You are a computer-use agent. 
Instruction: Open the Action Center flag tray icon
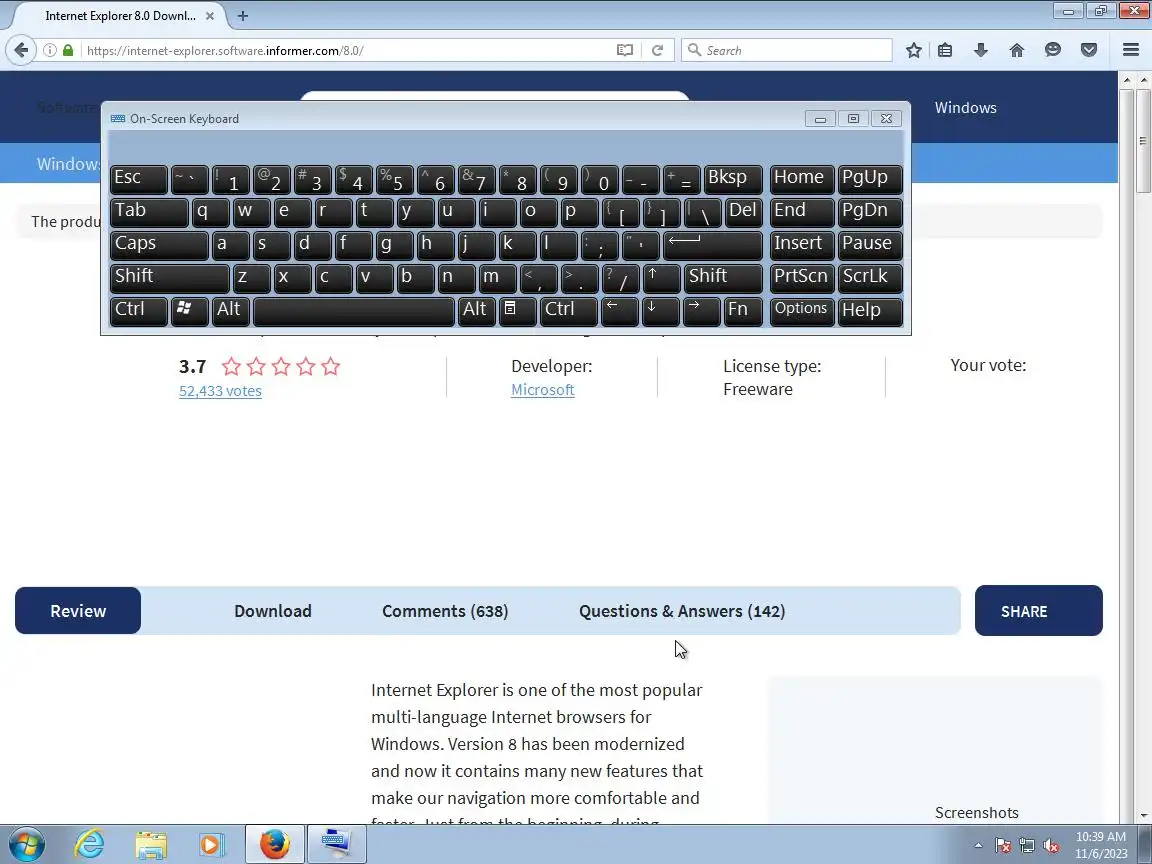pos(1003,846)
